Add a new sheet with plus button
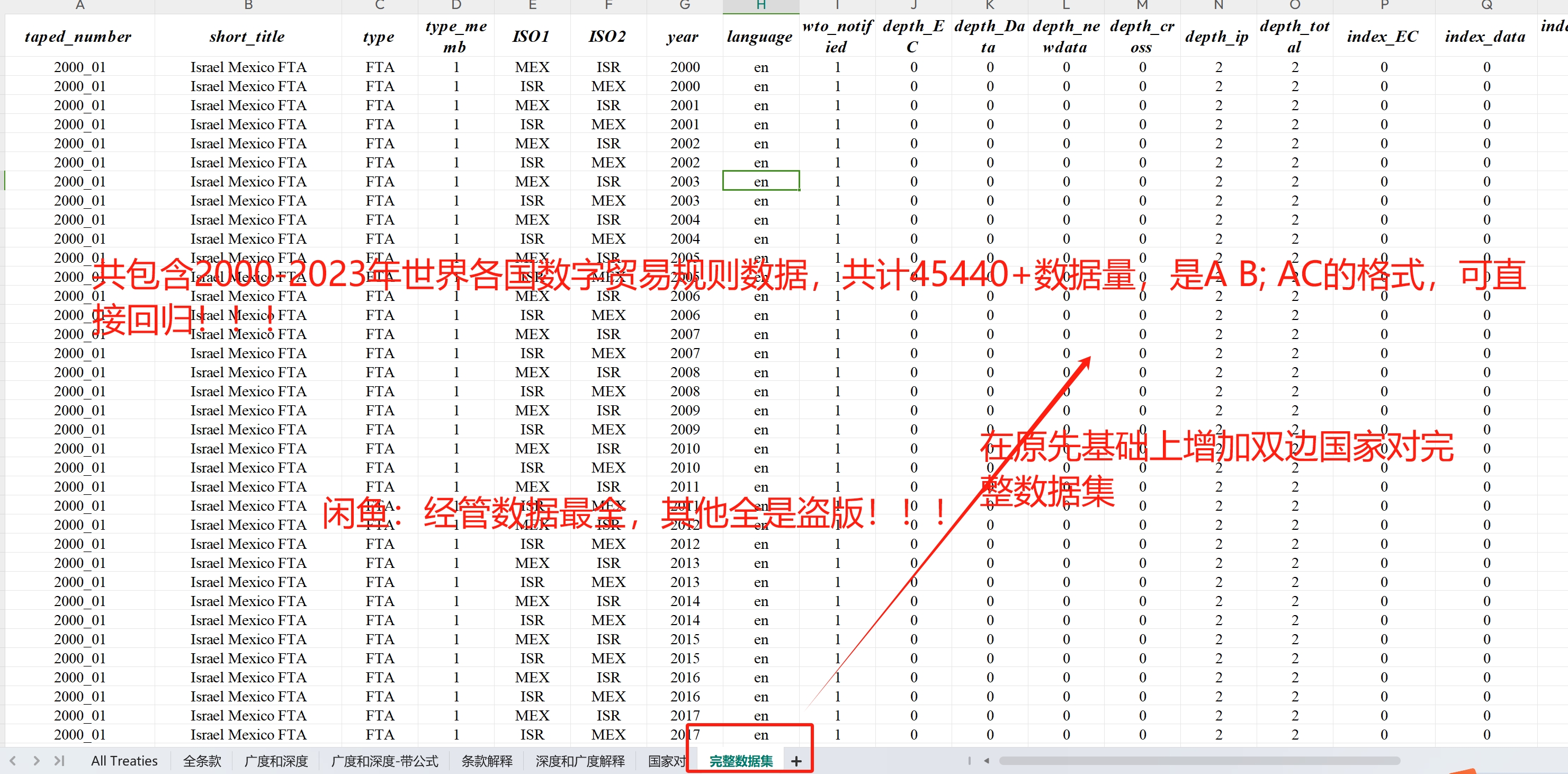Screen dimensions: 1568x774 pos(796,761)
